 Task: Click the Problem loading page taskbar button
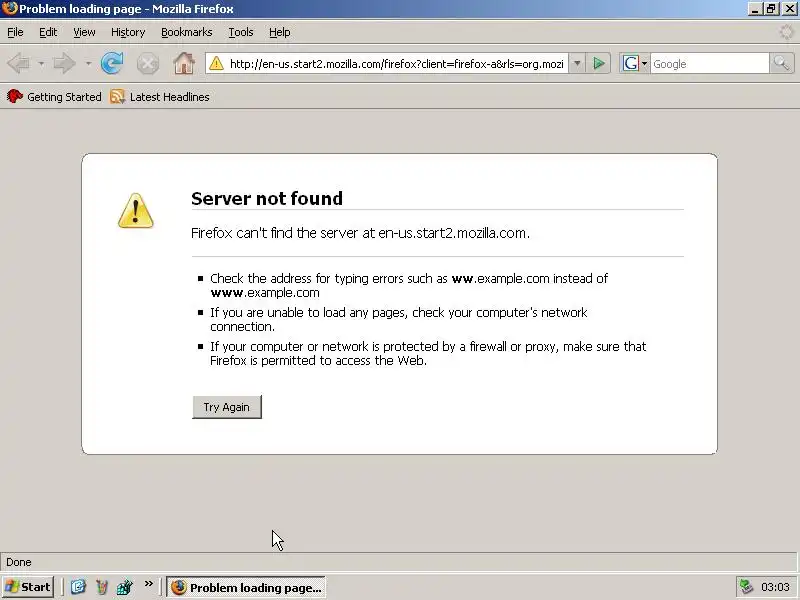(x=246, y=587)
